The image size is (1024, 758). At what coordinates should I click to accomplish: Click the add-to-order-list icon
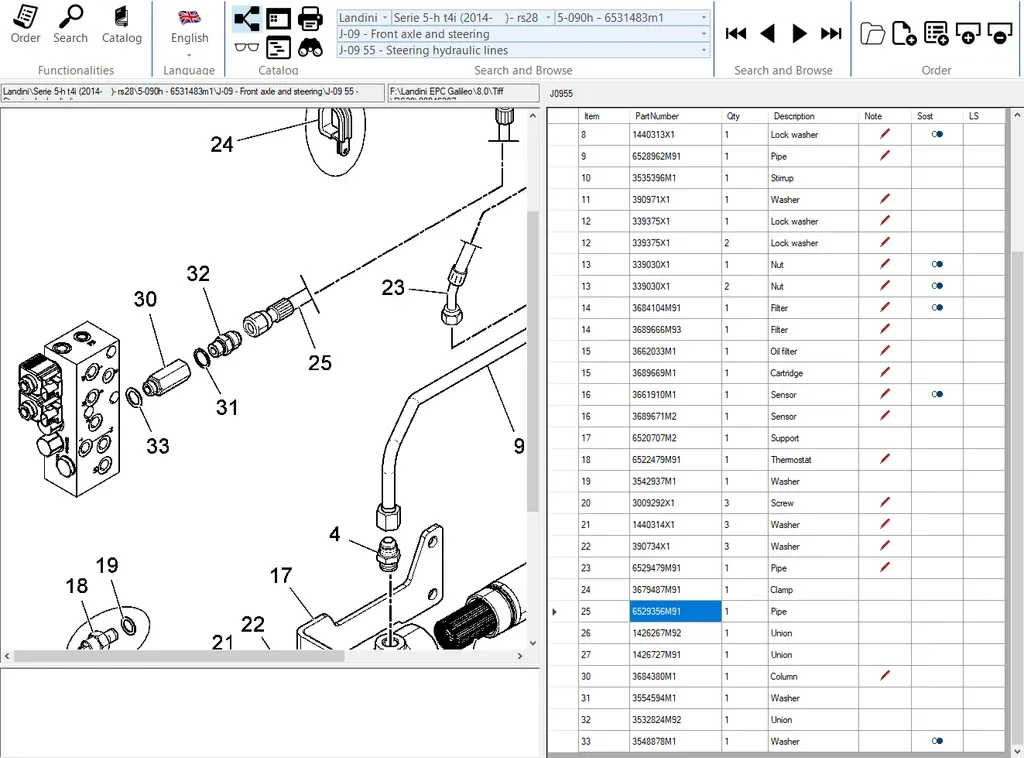(x=936, y=32)
